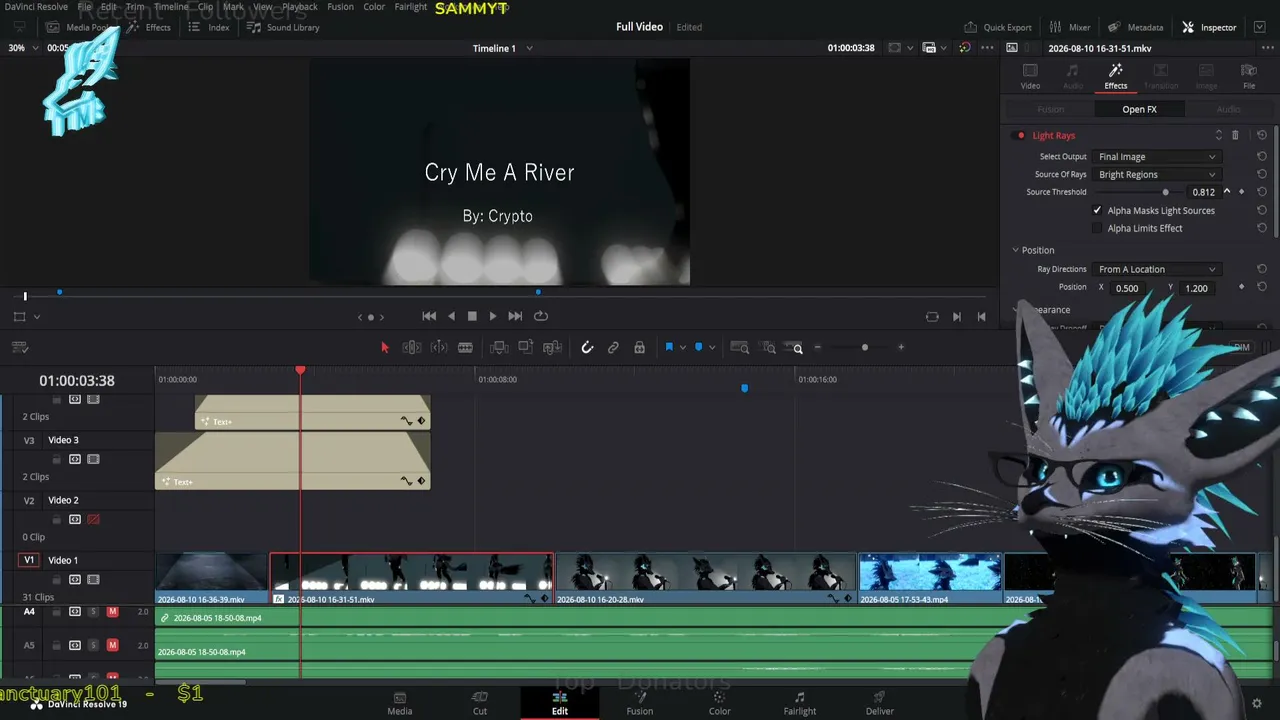Click the Insert Clip icon

tap(499, 348)
